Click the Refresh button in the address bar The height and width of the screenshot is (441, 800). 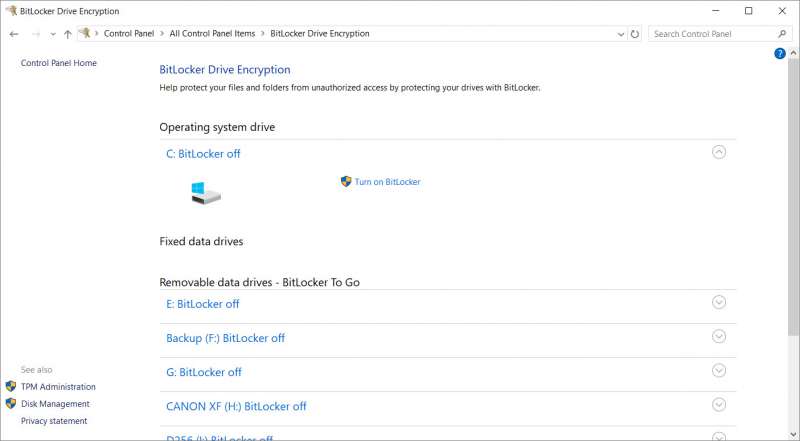tap(635, 34)
